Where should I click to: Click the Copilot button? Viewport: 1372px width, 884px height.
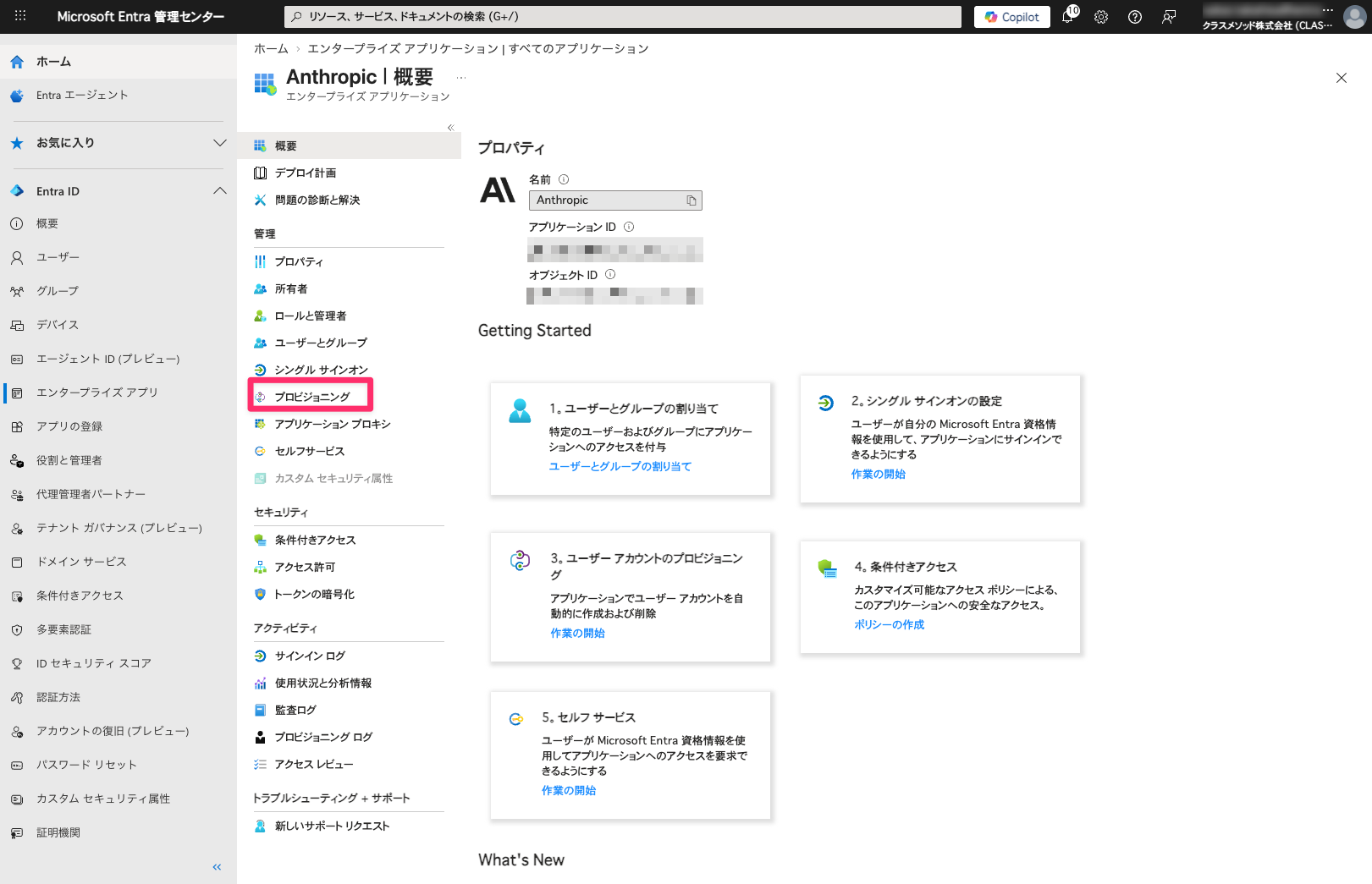(1012, 17)
